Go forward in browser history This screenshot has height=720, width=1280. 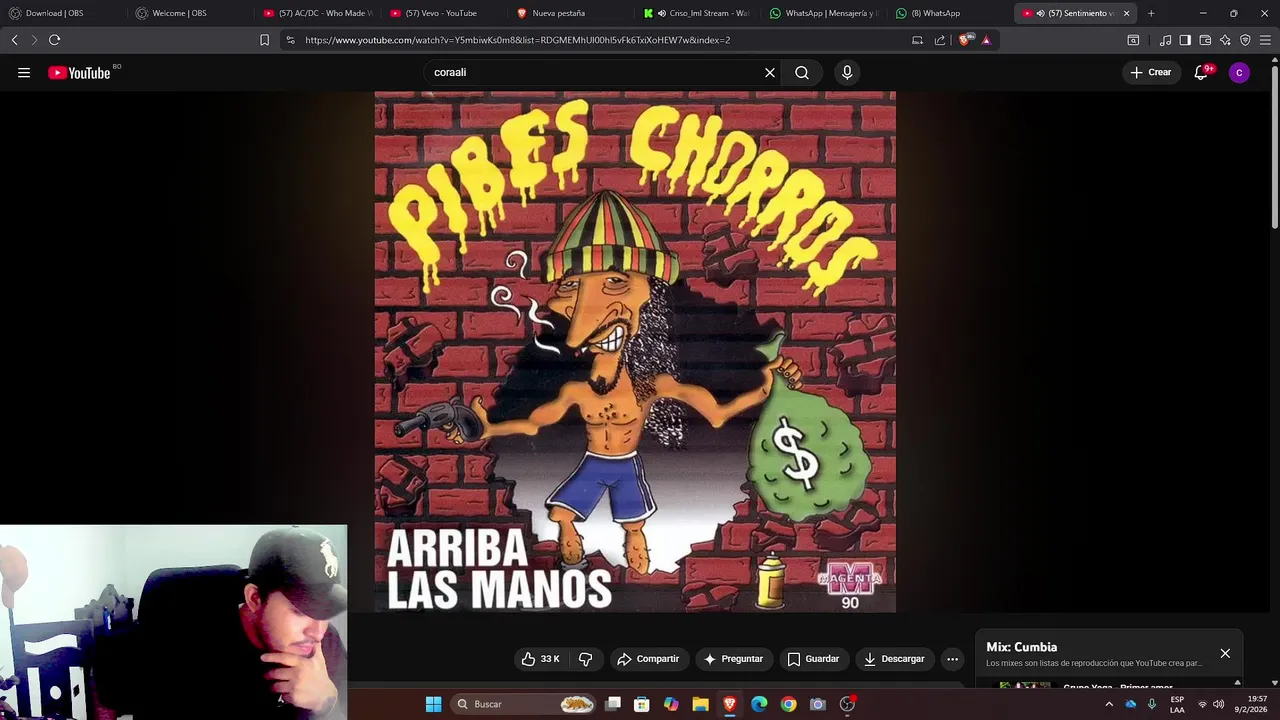coord(33,40)
